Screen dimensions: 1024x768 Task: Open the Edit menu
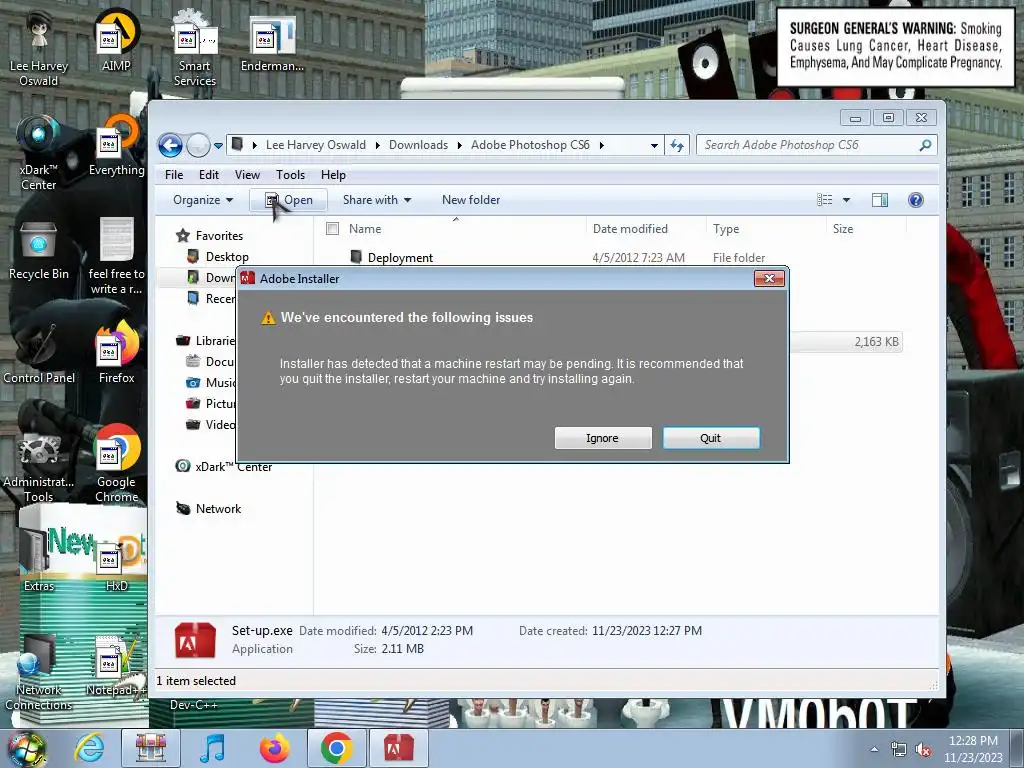[x=209, y=175]
